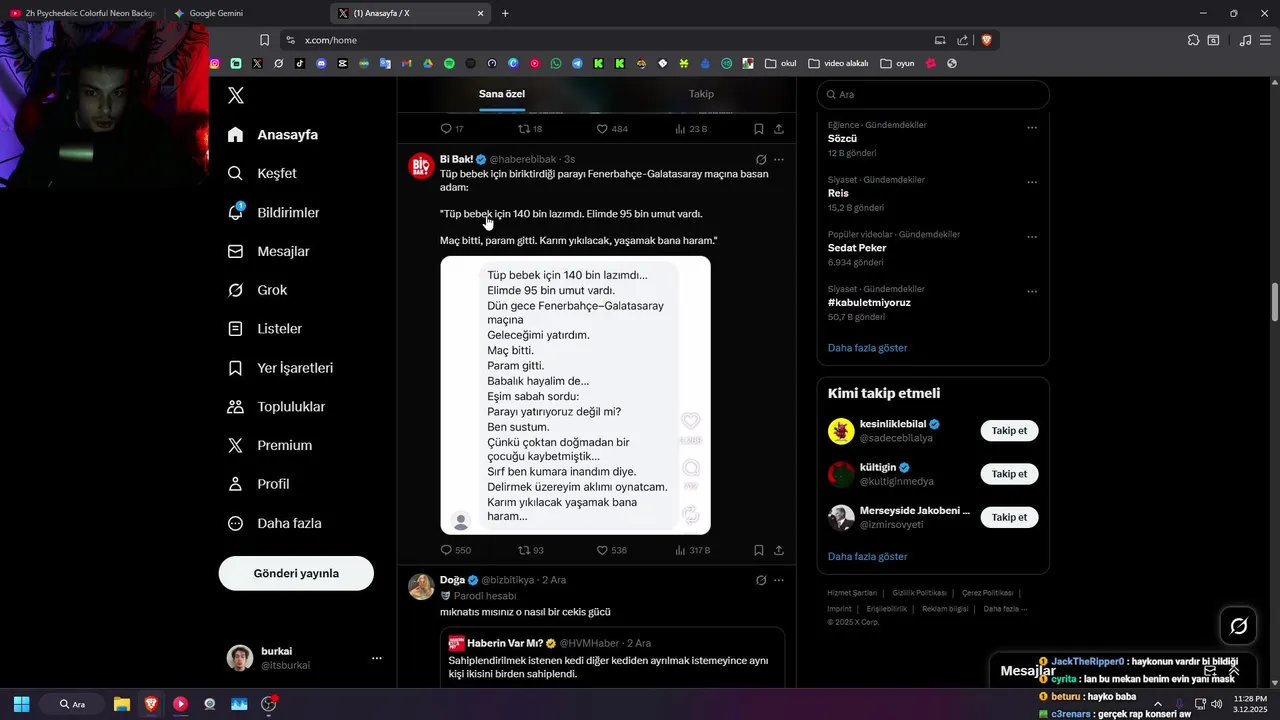Follow Merseyside Jakobeni with Takip et
Viewport: 1280px width, 720px height.
(x=1009, y=517)
